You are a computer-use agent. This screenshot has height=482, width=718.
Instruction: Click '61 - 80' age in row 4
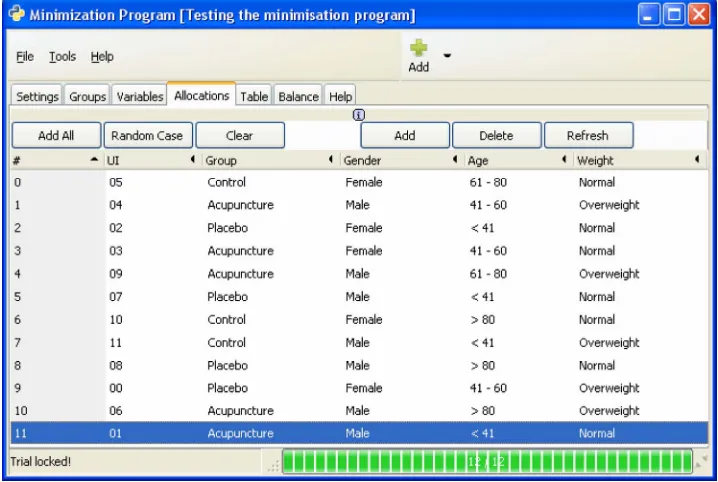pyautogui.click(x=488, y=274)
